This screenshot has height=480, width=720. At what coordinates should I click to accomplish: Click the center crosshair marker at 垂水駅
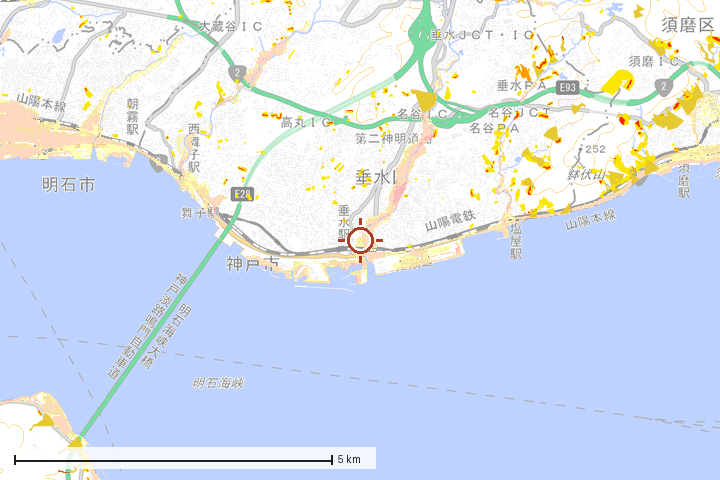(360, 240)
